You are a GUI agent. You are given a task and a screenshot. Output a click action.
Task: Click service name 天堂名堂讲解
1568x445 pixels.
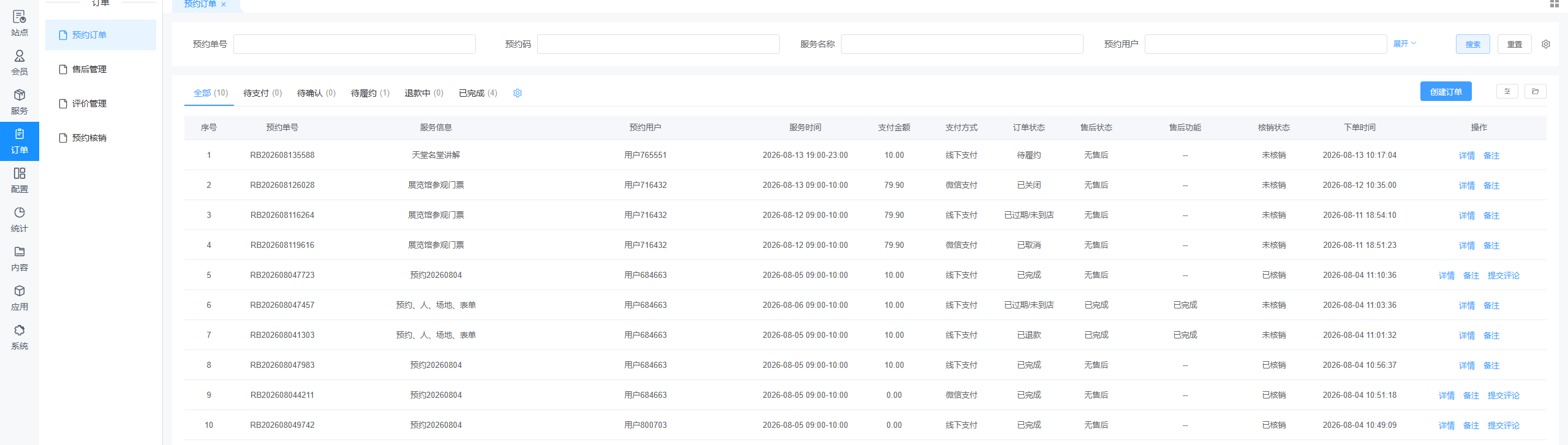436,155
